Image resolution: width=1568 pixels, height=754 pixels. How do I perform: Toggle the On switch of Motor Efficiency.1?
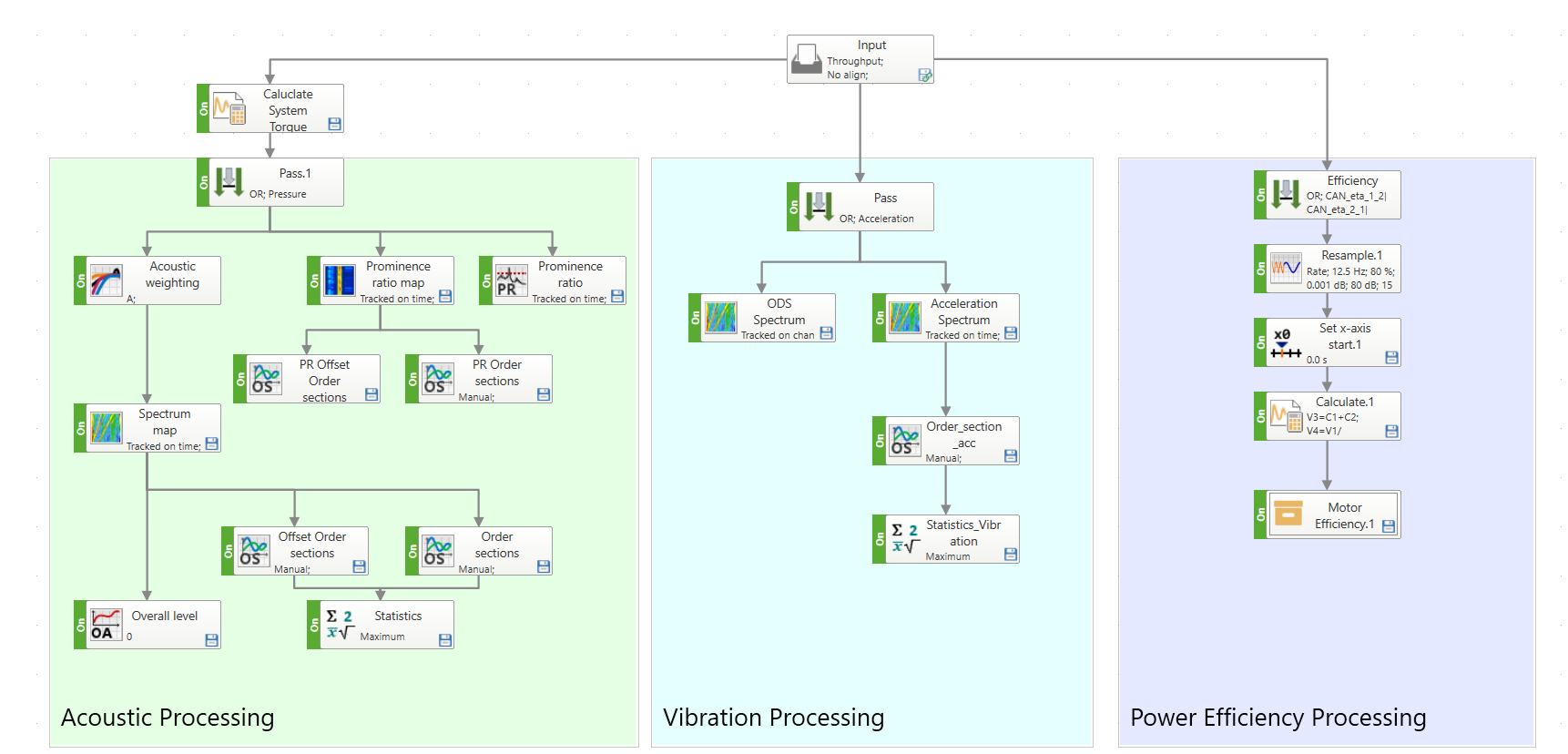pos(1260,515)
